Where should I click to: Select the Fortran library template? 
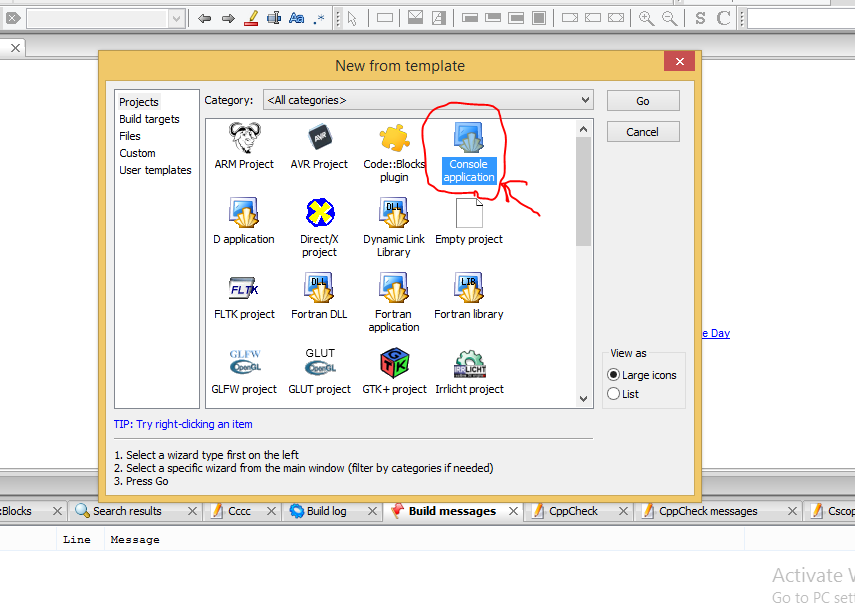click(x=469, y=297)
